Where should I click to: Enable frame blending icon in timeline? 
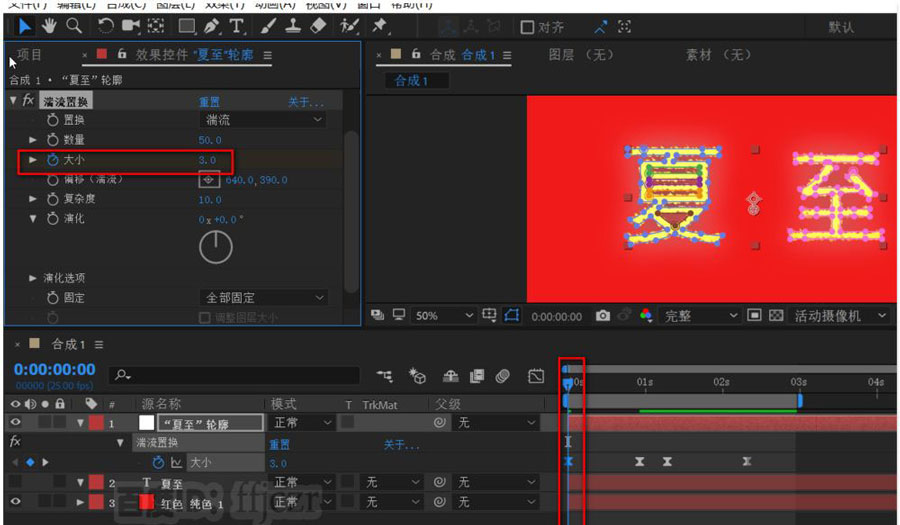pos(477,376)
